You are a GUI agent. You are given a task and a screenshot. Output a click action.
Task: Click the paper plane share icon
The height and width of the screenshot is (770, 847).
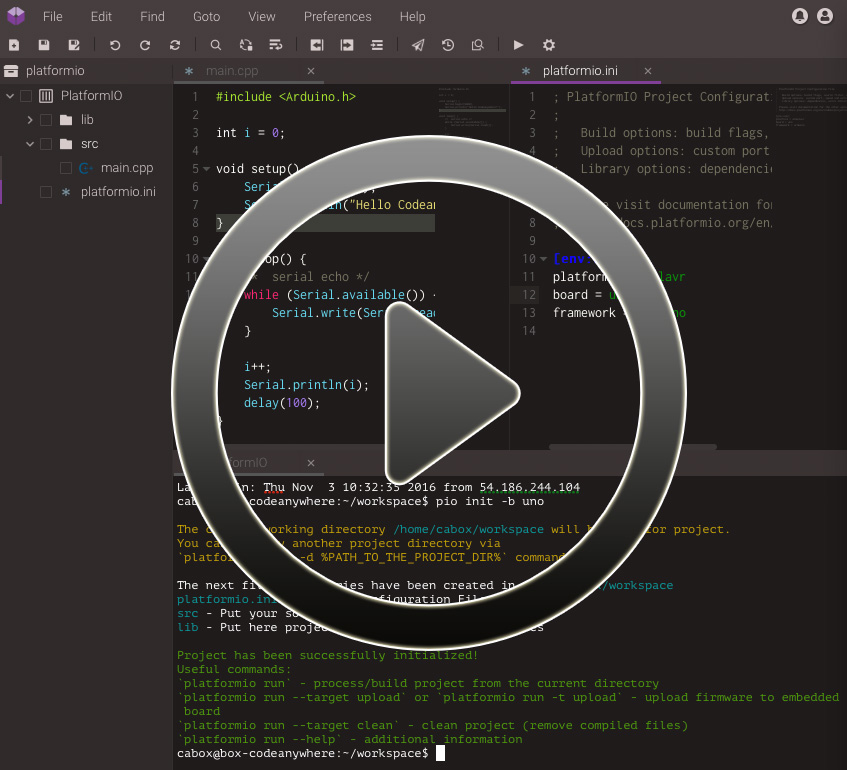click(418, 45)
